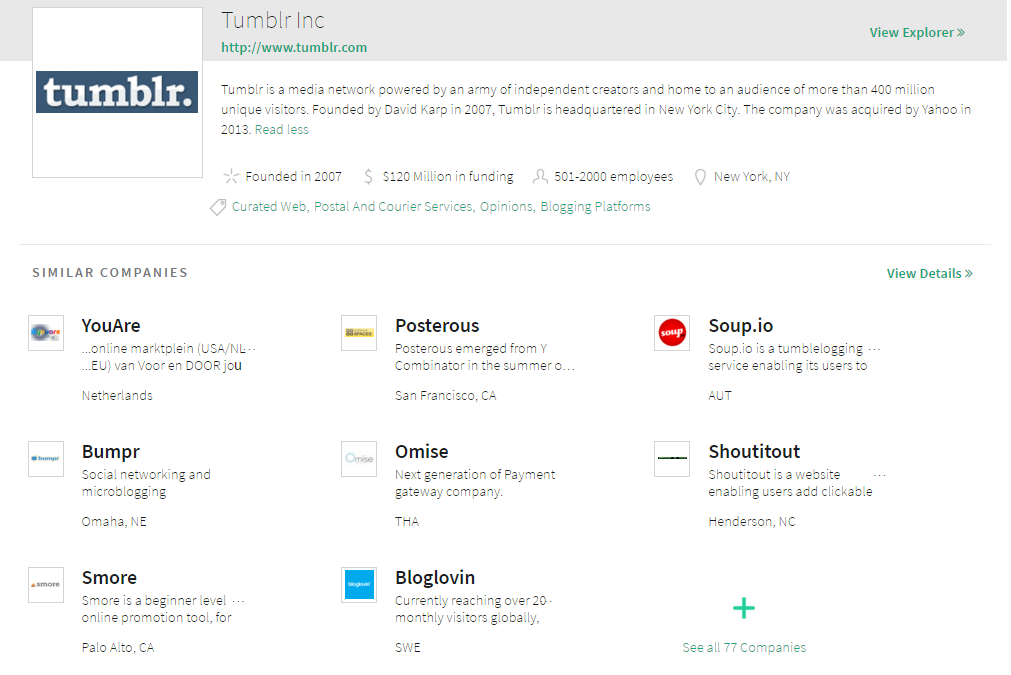Click the AUT location under Soup.io
Screen dimensions: 1011x675
click(x=720, y=395)
